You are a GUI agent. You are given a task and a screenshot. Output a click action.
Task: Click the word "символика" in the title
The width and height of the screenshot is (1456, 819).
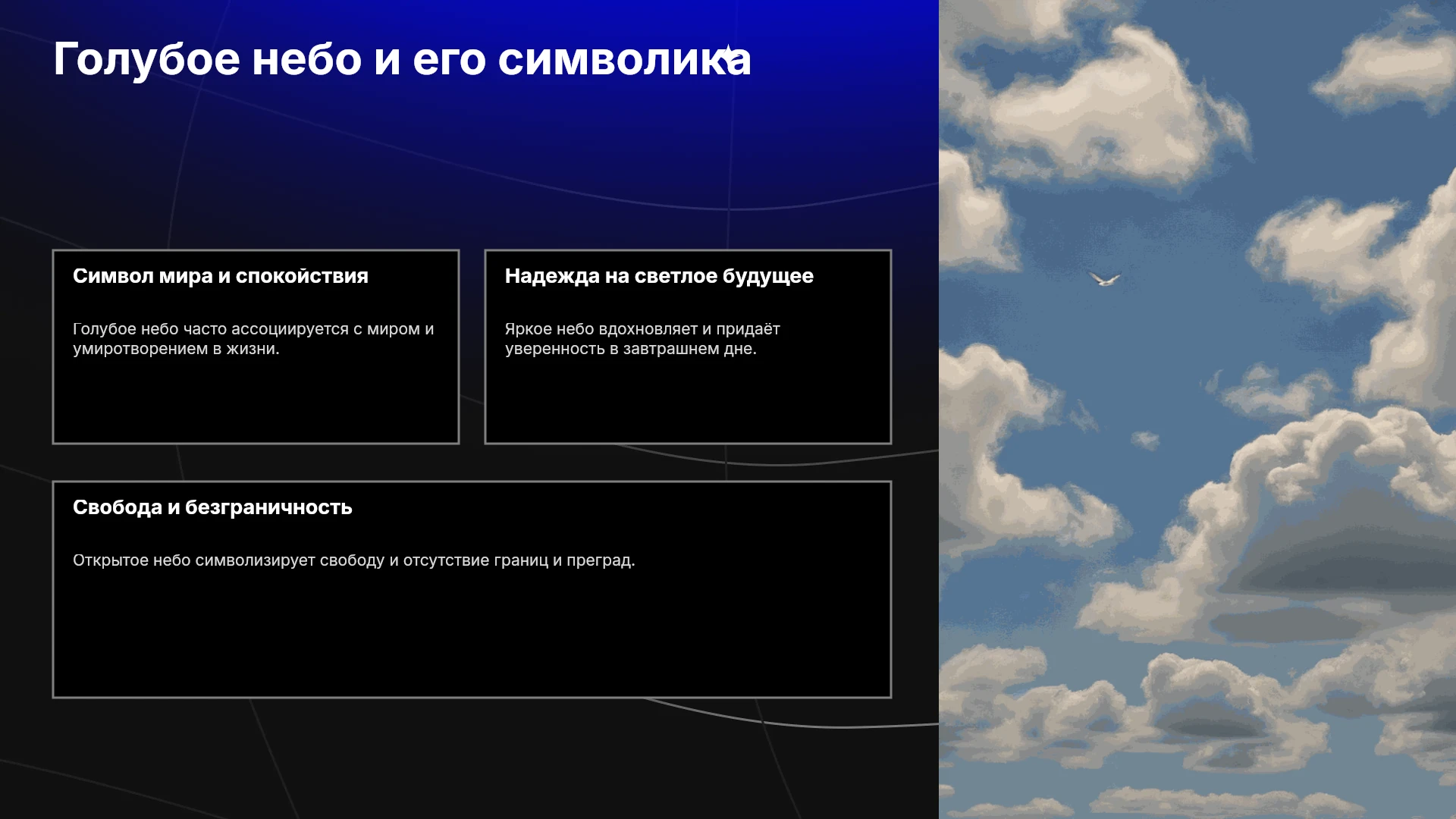click(624, 59)
